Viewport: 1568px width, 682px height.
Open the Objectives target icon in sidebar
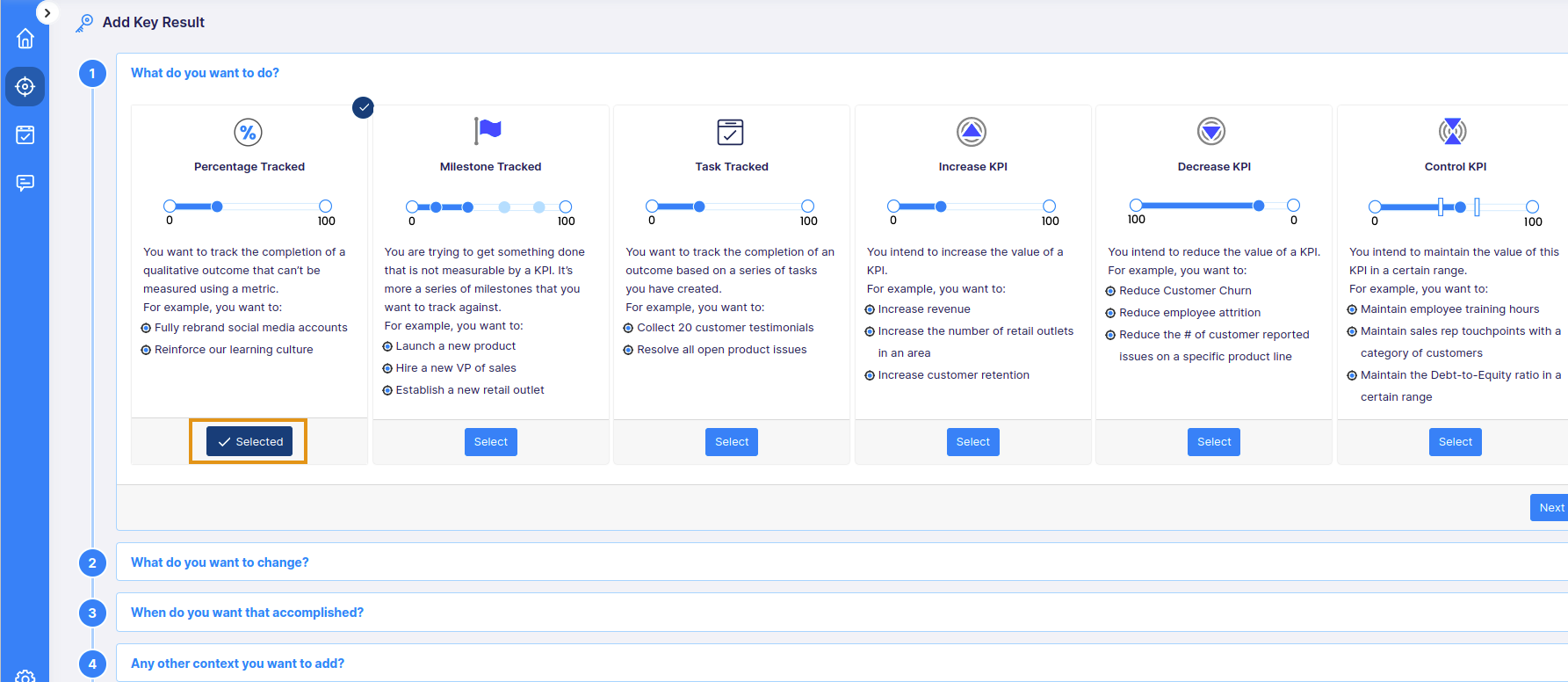(25, 87)
